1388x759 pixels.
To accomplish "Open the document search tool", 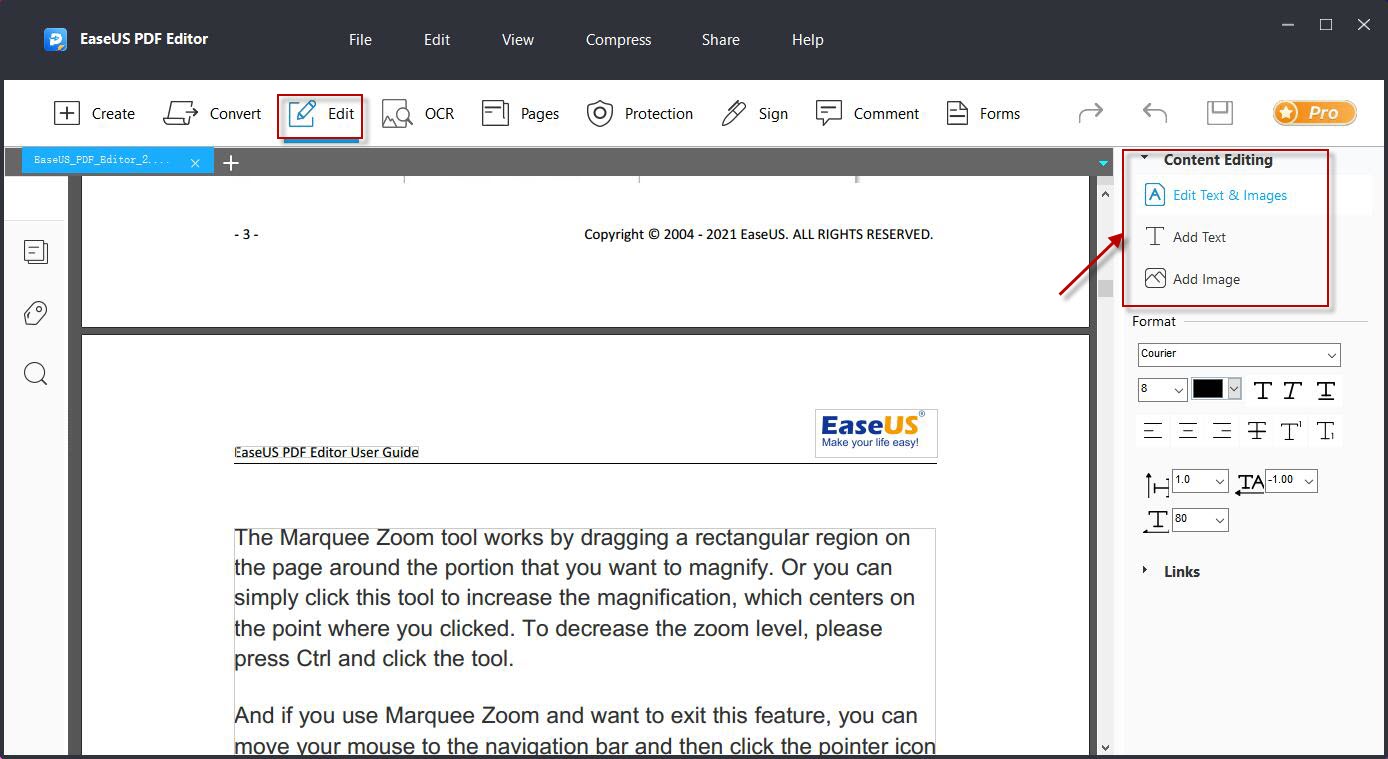I will point(36,373).
